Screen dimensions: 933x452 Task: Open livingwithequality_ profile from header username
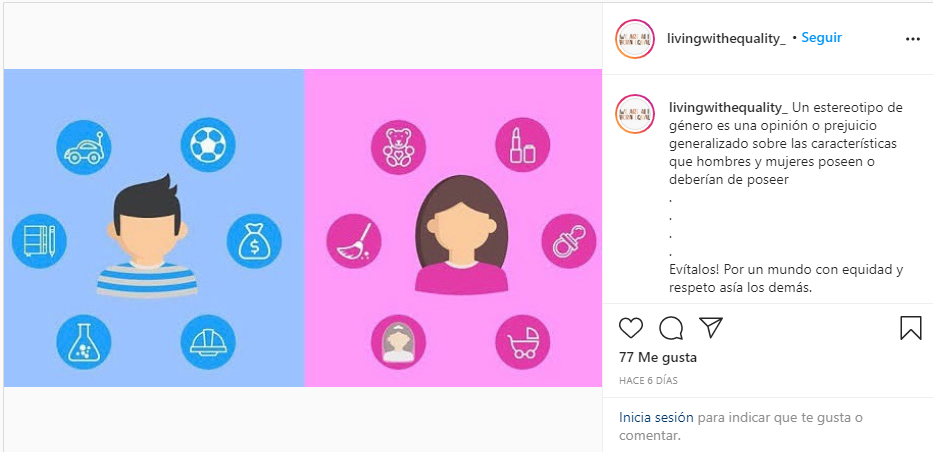tap(727, 39)
